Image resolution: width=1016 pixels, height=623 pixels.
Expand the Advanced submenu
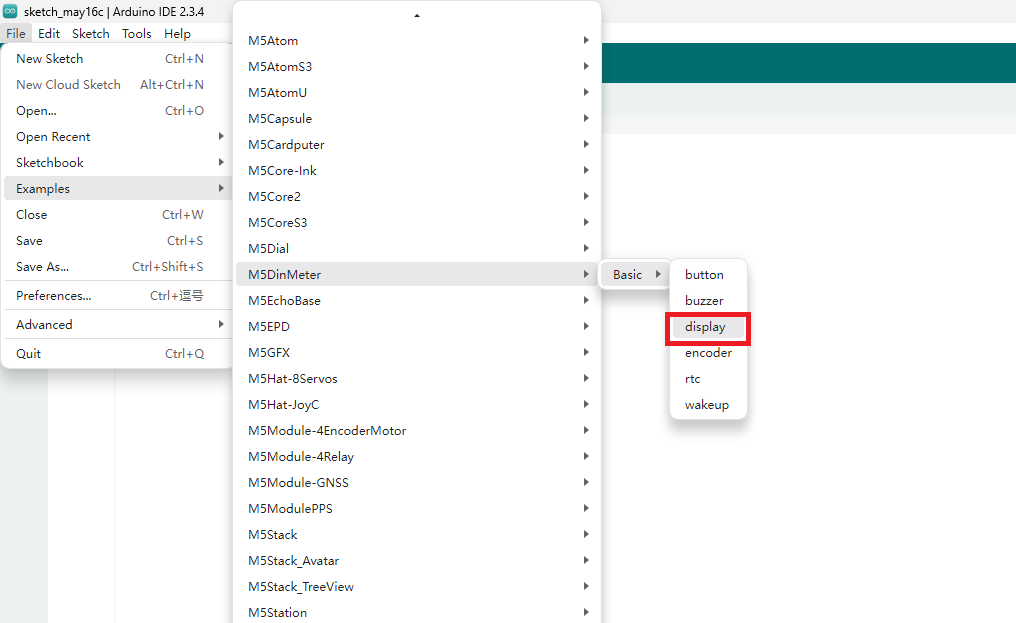click(x=117, y=324)
